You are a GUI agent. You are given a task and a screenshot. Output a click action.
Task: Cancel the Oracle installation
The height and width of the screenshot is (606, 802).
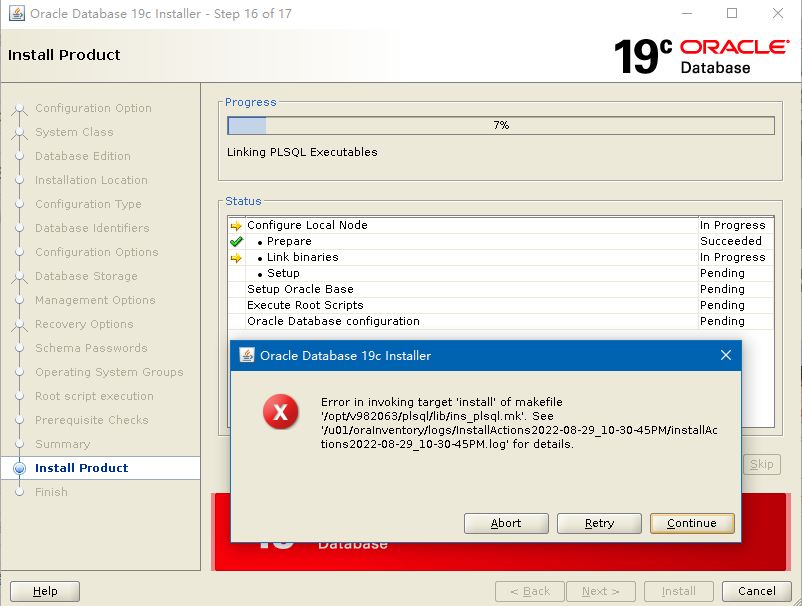756,591
